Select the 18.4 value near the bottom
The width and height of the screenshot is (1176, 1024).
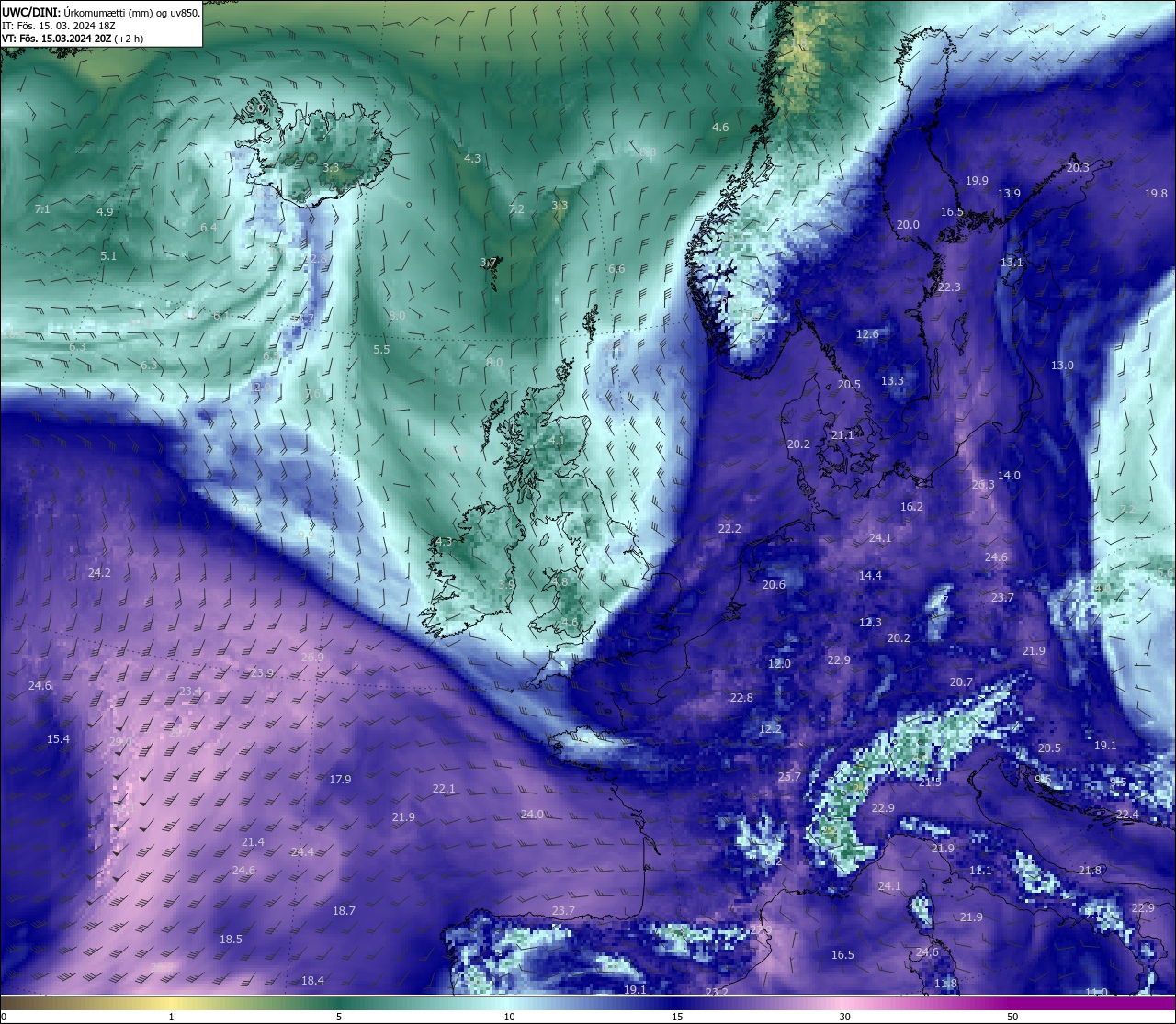pos(312,980)
